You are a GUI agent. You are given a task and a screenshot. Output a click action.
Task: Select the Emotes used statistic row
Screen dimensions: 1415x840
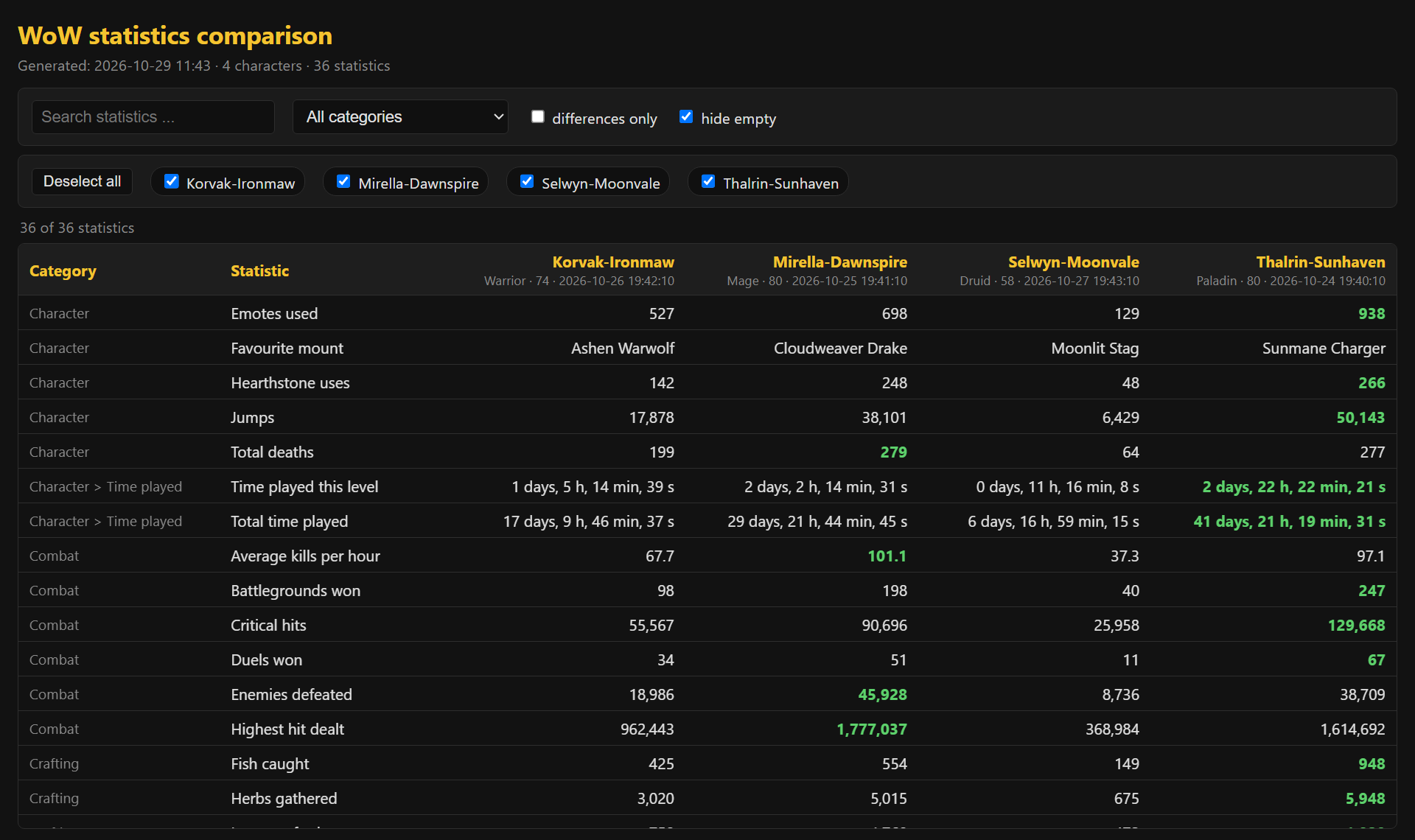click(707, 313)
